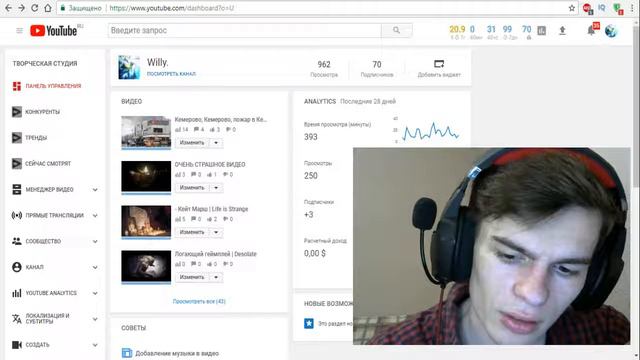
Task: Click the ANALYTICS widget heading
Action: coord(320,101)
